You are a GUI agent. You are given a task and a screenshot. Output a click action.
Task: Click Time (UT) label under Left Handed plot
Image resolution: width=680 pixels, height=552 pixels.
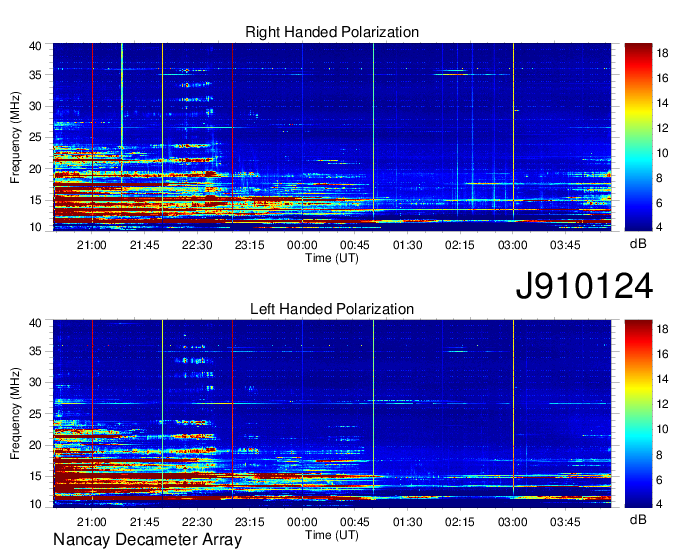coord(332,535)
